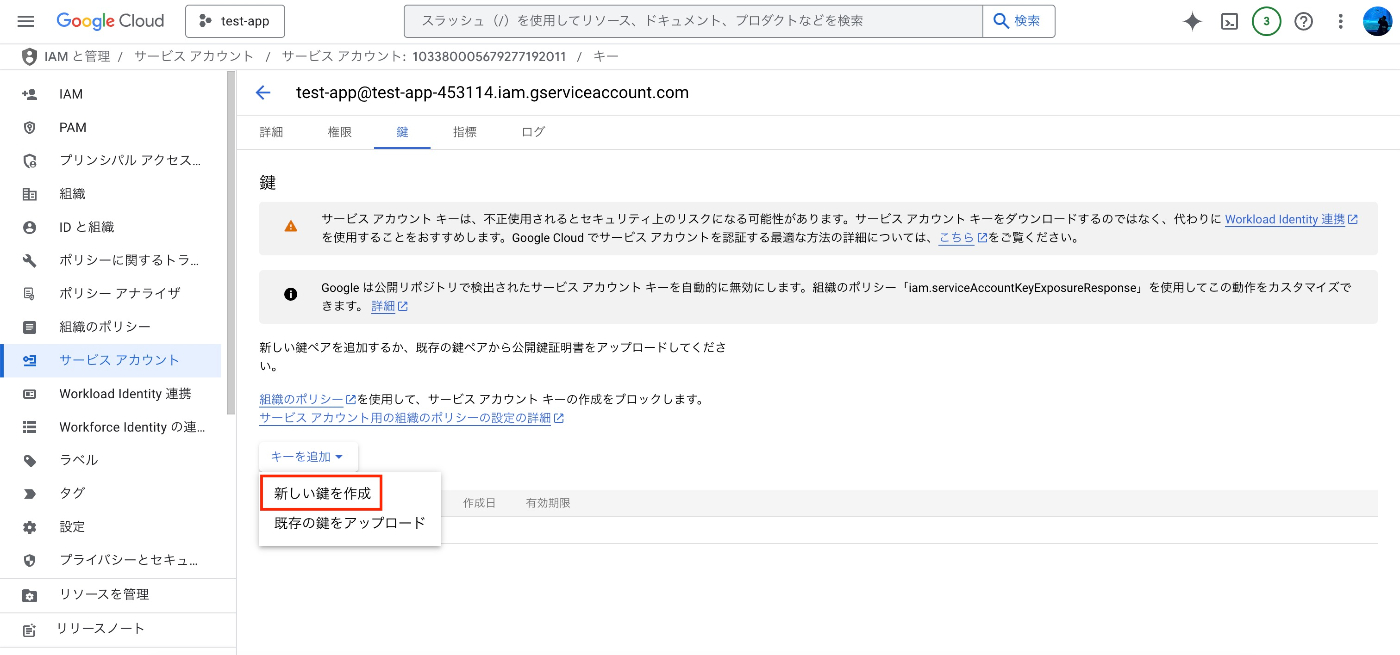Image resolution: width=1400 pixels, height=655 pixels.
Task: Open the three-dot settings menu
Action: click(1341, 21)
